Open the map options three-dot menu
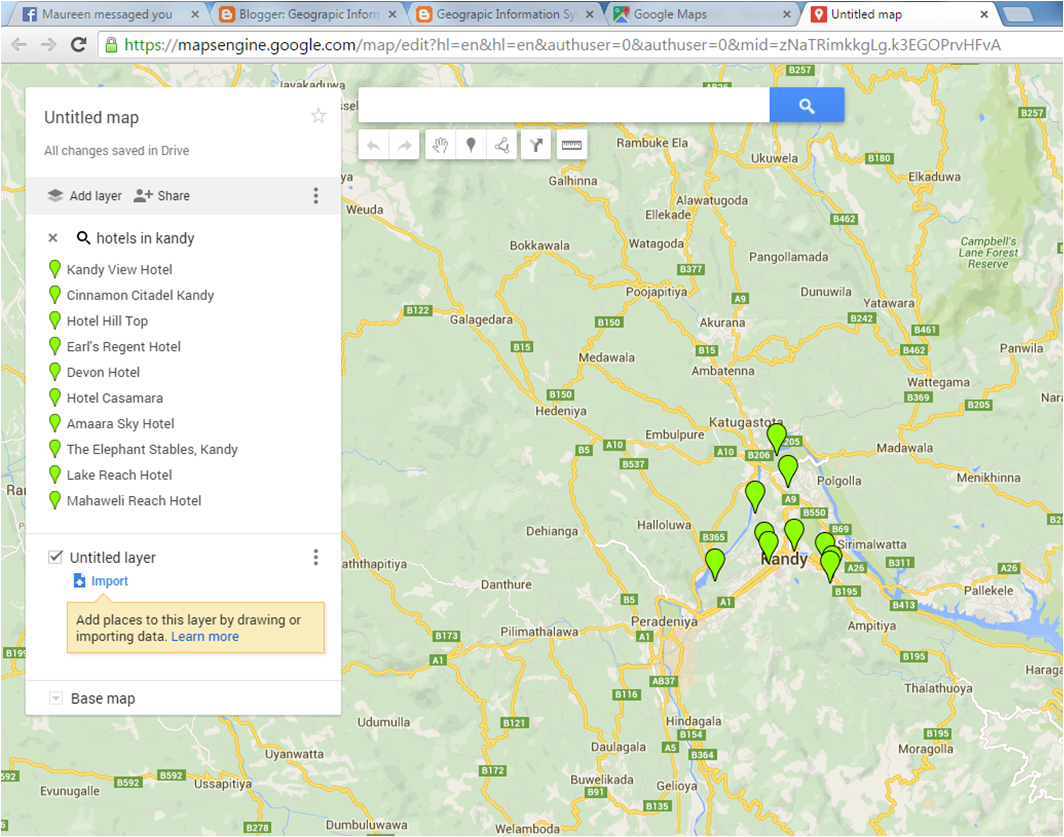The height and width of the screenshot is (837, 1064). (316, 196)
